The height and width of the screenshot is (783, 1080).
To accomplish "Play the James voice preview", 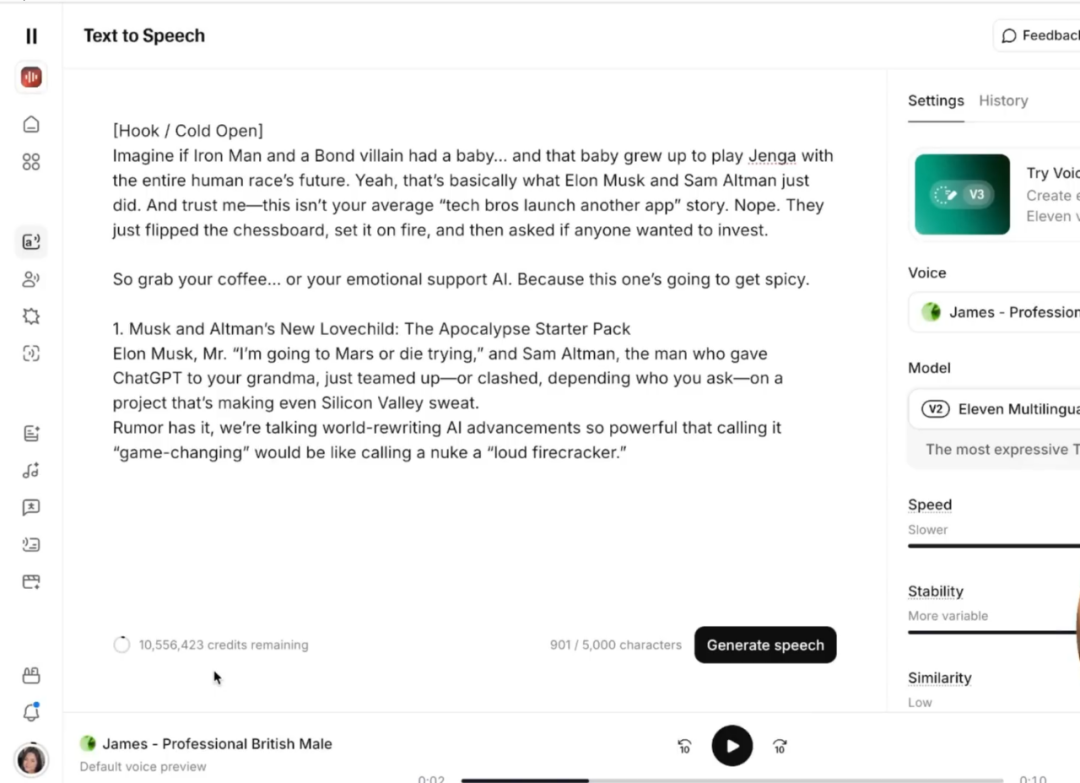I will click(732, 746).
